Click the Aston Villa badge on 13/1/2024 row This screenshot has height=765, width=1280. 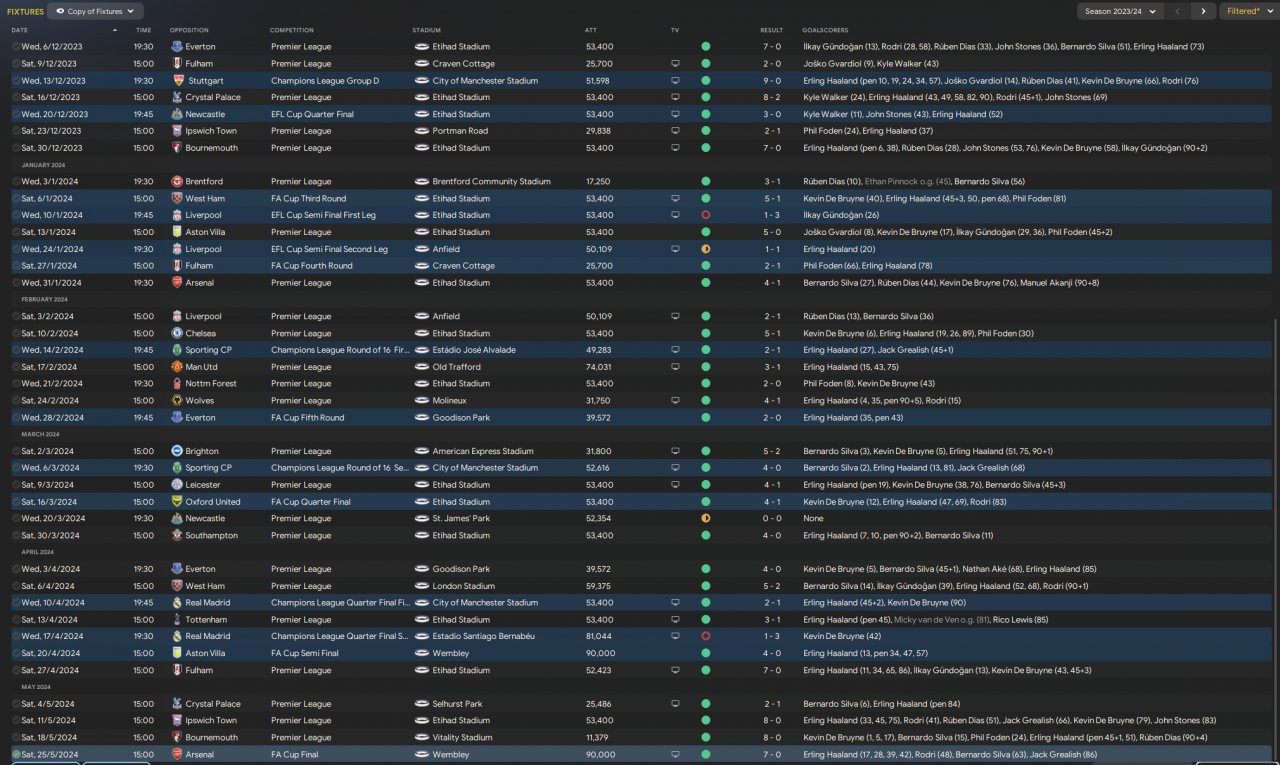[x=177, y=232]
